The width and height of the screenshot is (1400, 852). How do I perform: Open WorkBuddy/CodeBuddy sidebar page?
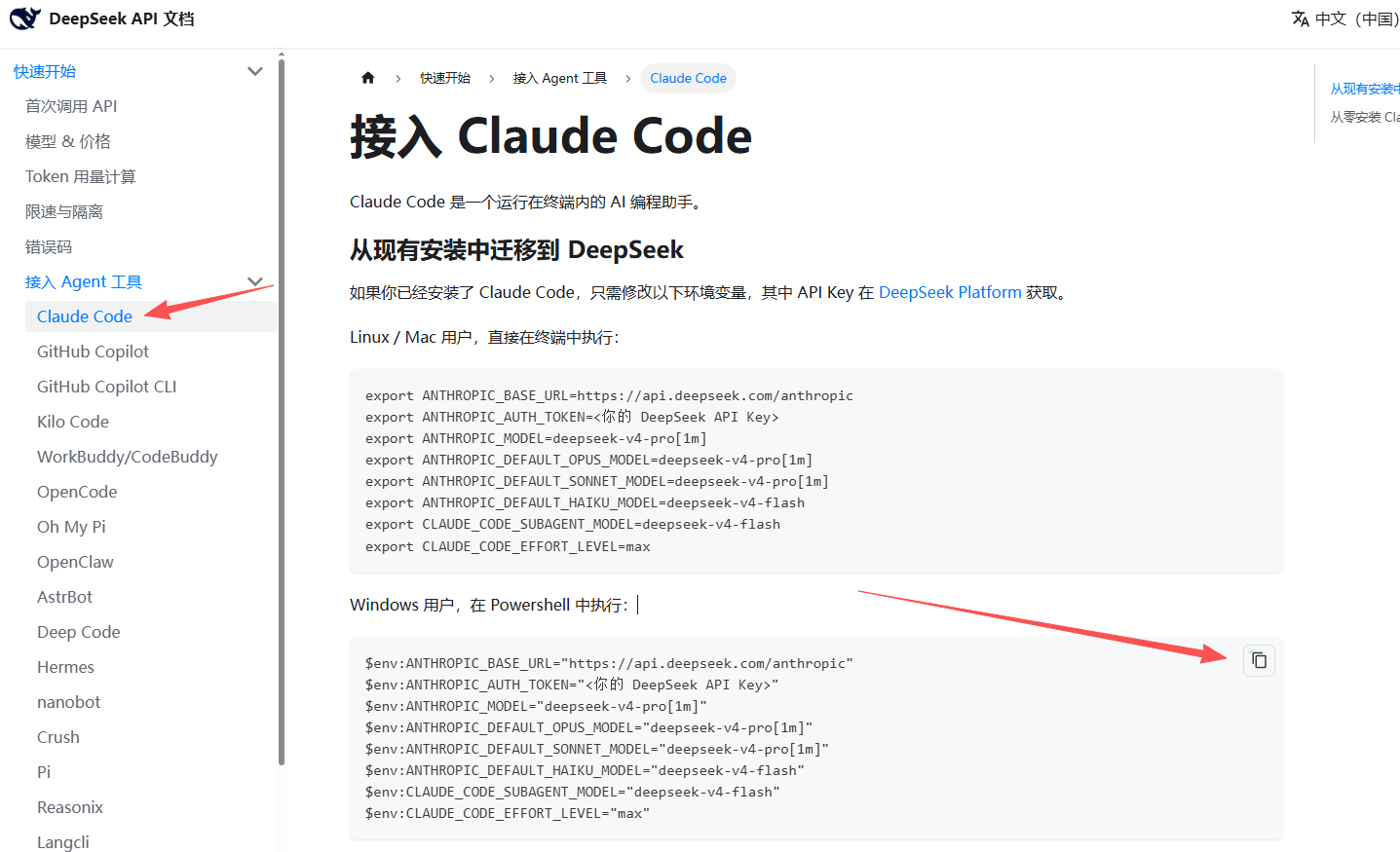pyautogui.click(x=128, y=457)
